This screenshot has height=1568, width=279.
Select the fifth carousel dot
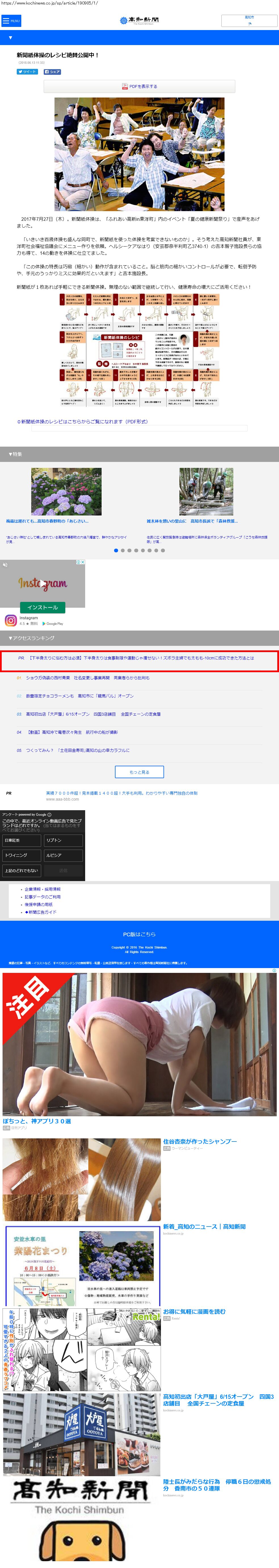[142, 550]
